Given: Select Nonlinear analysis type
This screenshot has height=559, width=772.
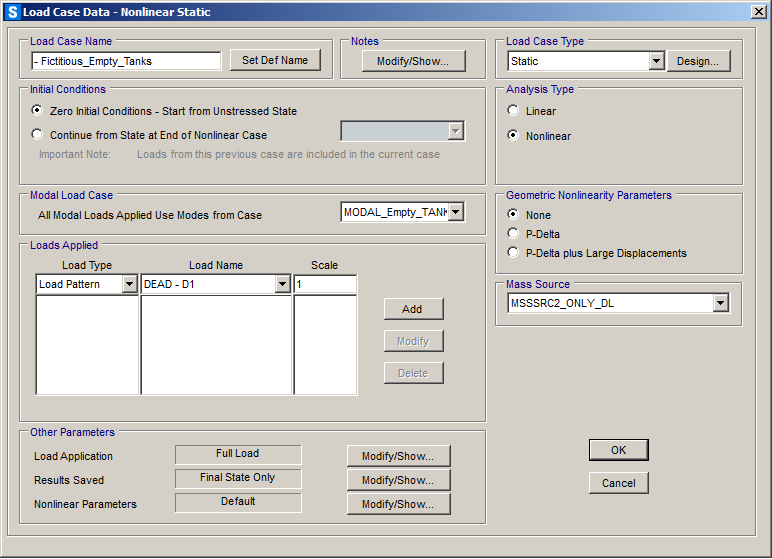Looking at the screenshot, I should [x=514, y=136].
